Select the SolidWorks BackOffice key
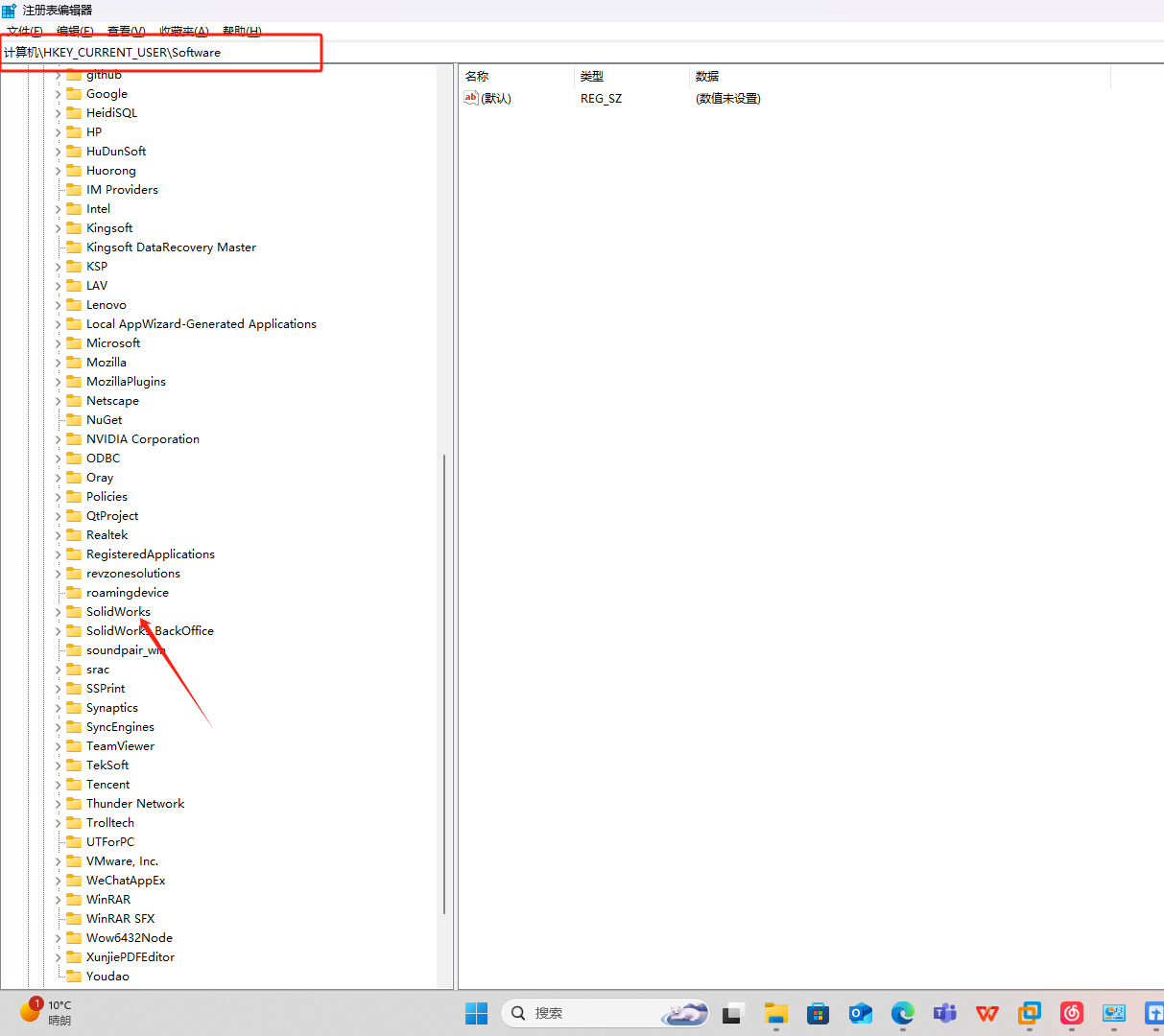The image size is (1164, 1036). pyautogui.click(x=150, y=630)
